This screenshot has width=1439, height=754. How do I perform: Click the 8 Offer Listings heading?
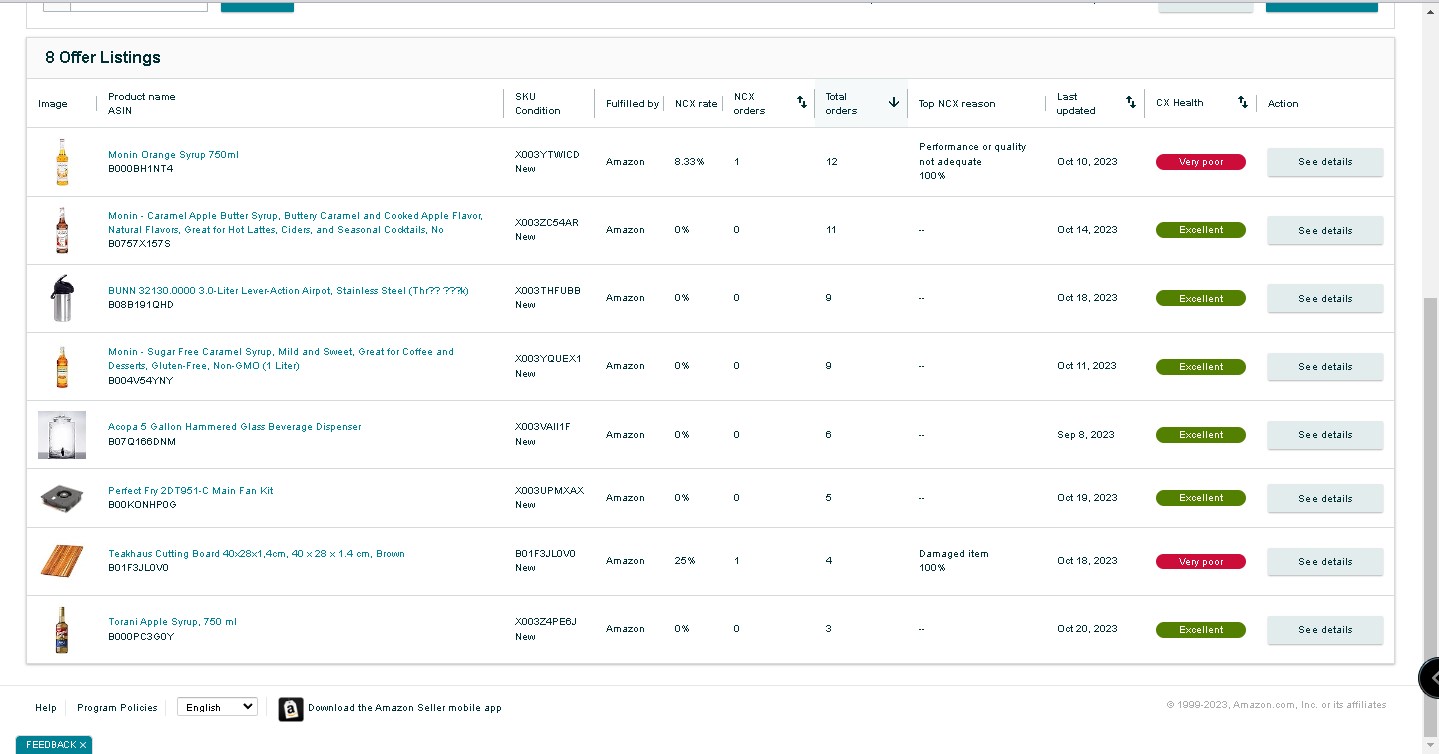click(x=103, y=58)
